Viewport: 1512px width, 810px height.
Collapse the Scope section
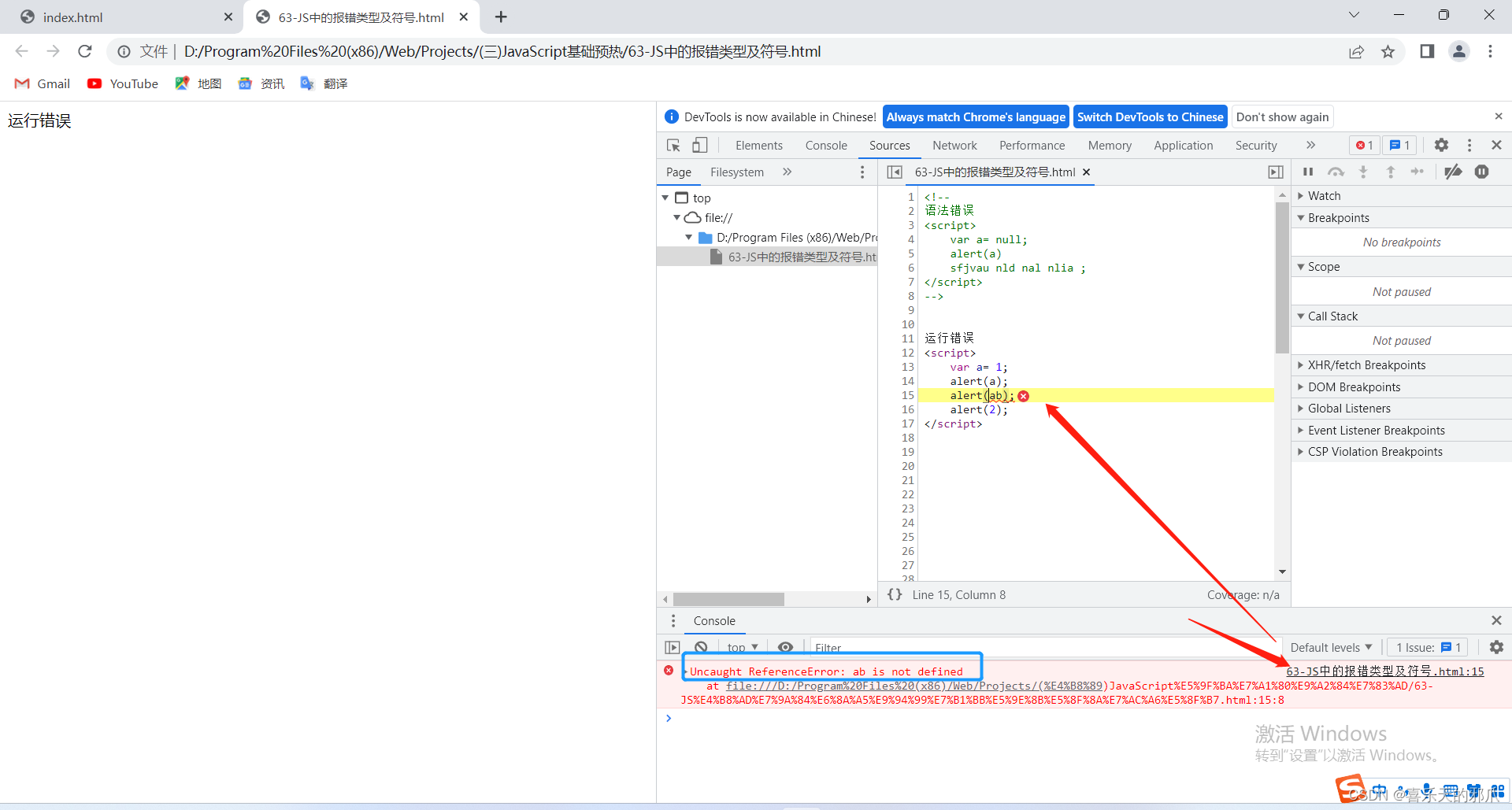pos(1401,267)
